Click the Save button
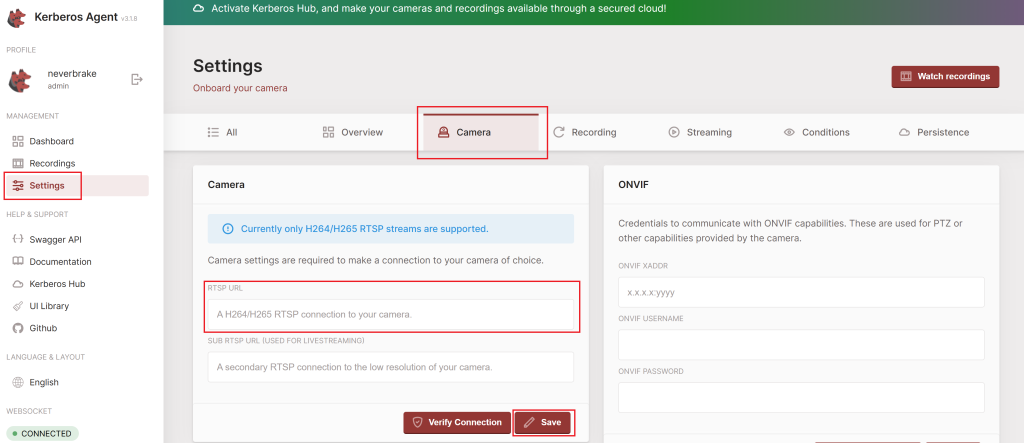Image resolution: width=1024 pixels, height=443 pixels. (x=543, y=422)
